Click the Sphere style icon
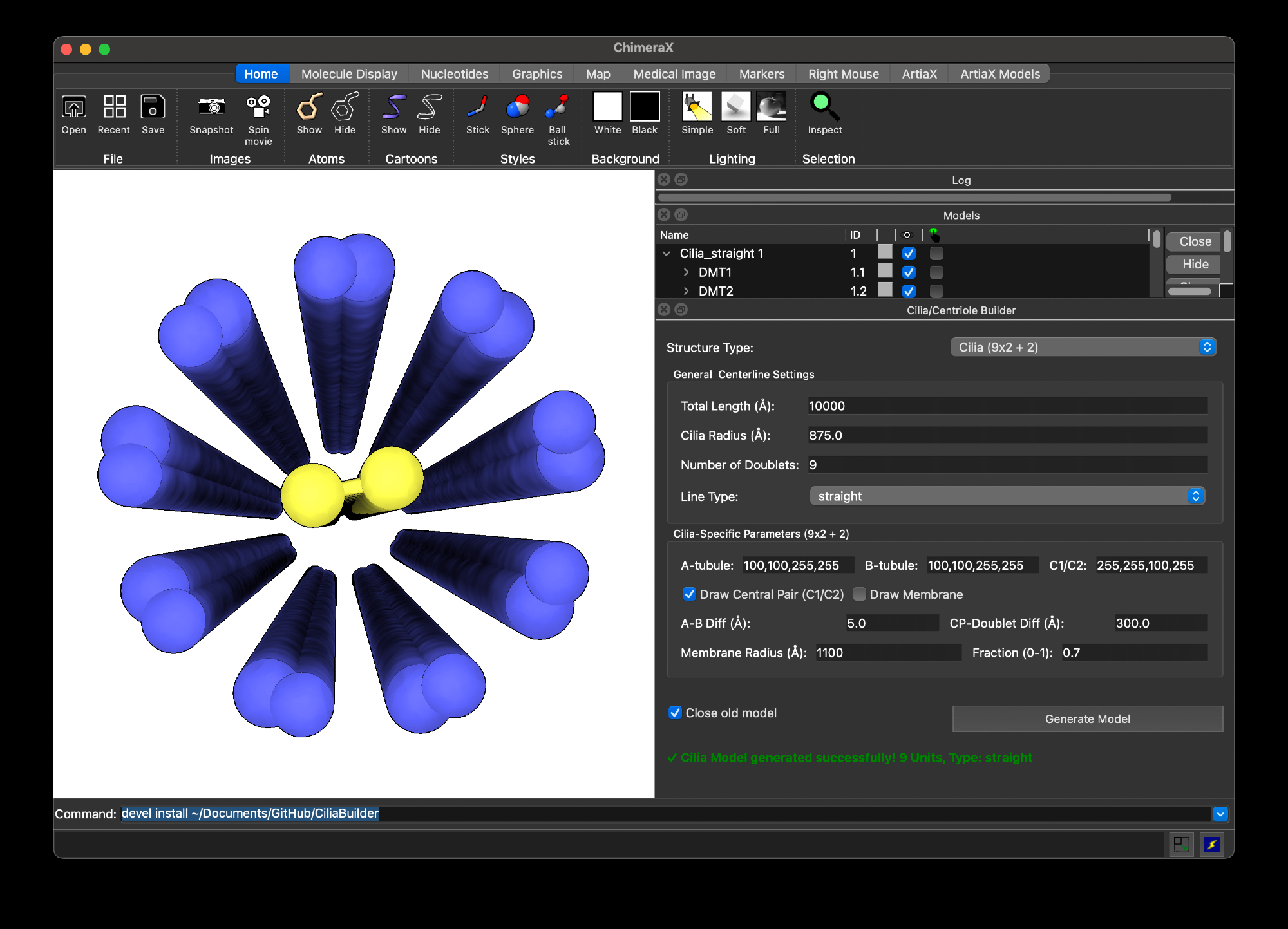This screenshot has height=929, width=1288. point(517,108)
